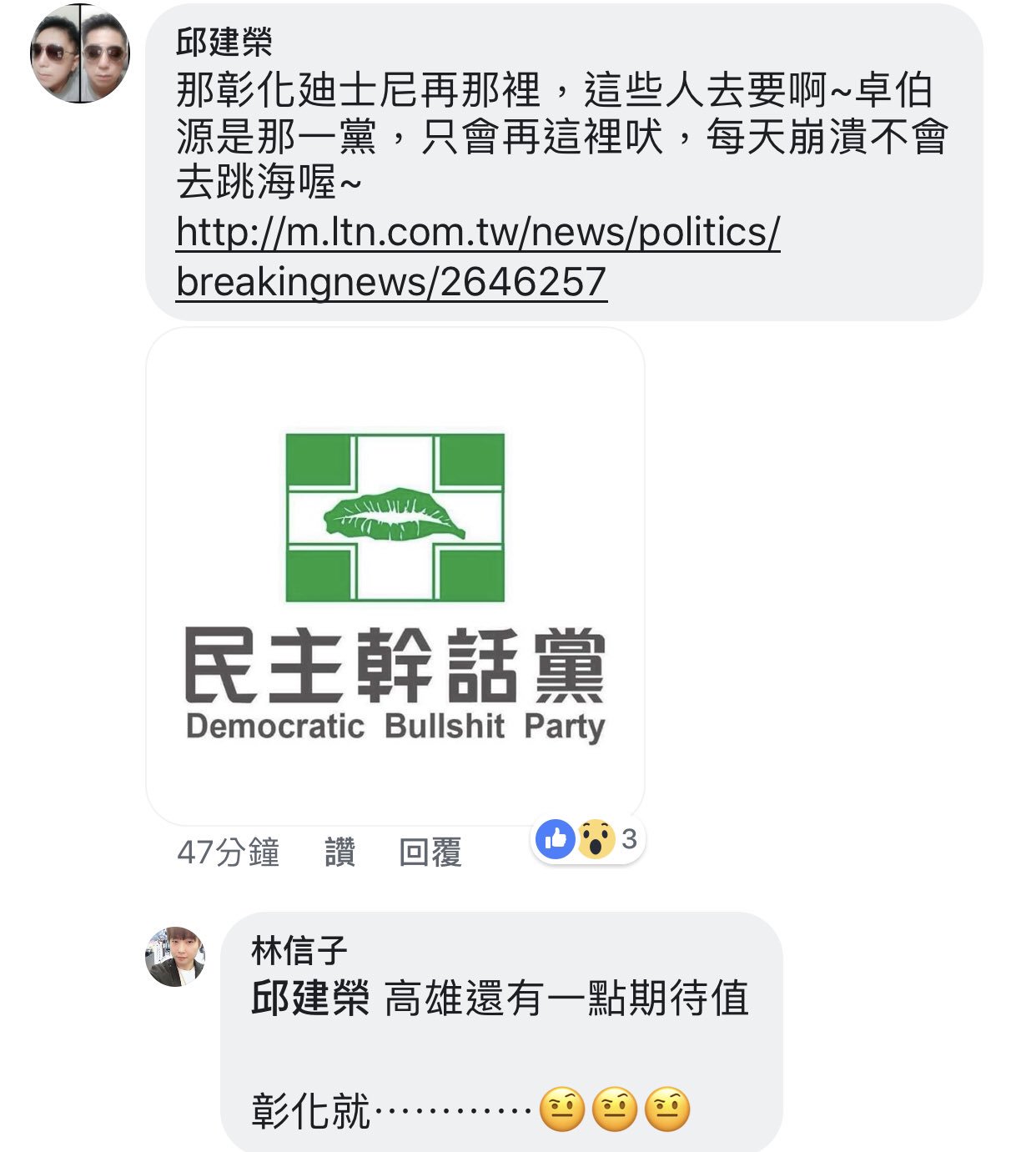Click the 林信子 commenter name
Image resolution: width=1036 pixels, height=1152 pixels.
pos(299,950)
